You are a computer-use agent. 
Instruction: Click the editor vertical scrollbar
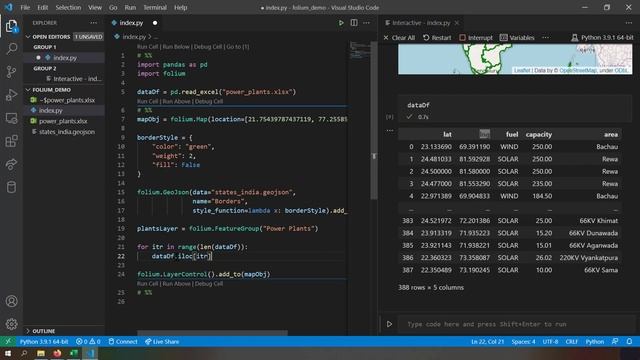[x=374, y=121]
